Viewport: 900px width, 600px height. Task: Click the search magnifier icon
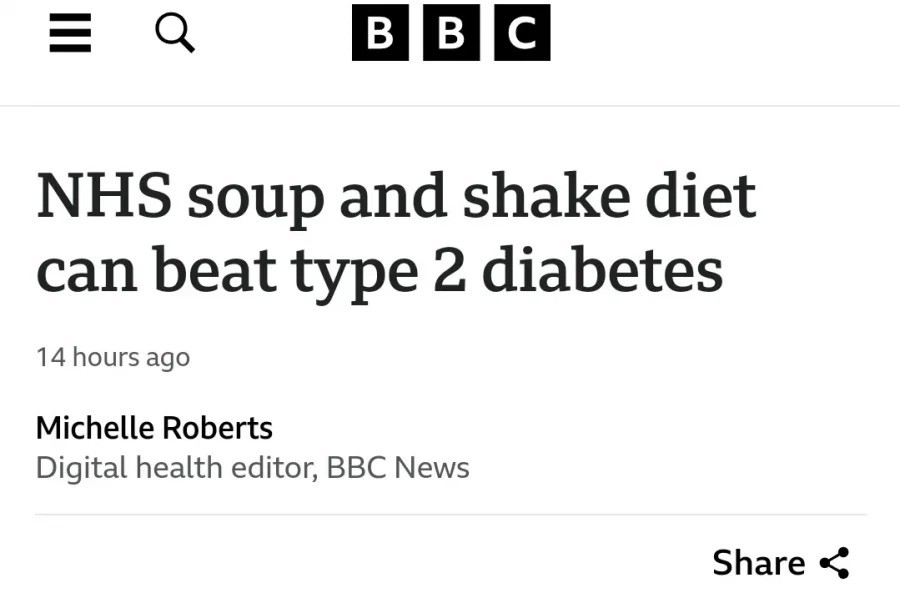[175, 34]
